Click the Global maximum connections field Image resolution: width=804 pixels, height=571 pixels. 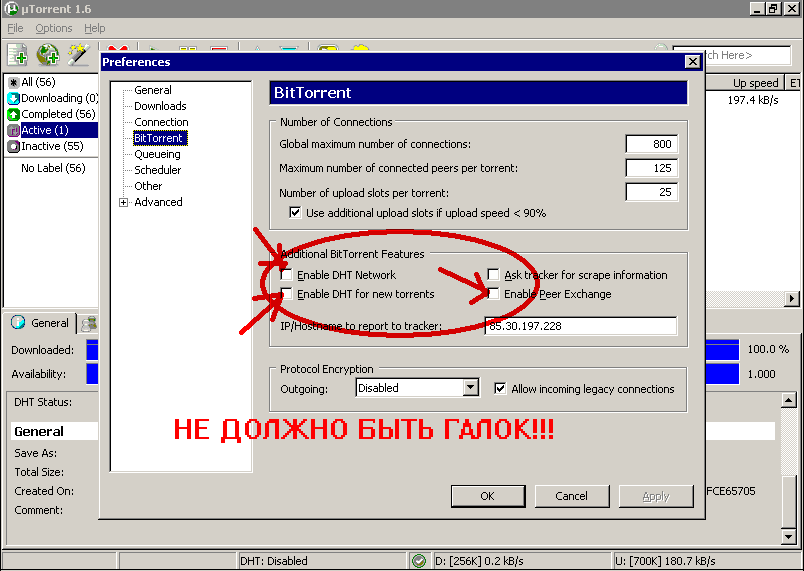pyautogui.click(x=652, y=144)
